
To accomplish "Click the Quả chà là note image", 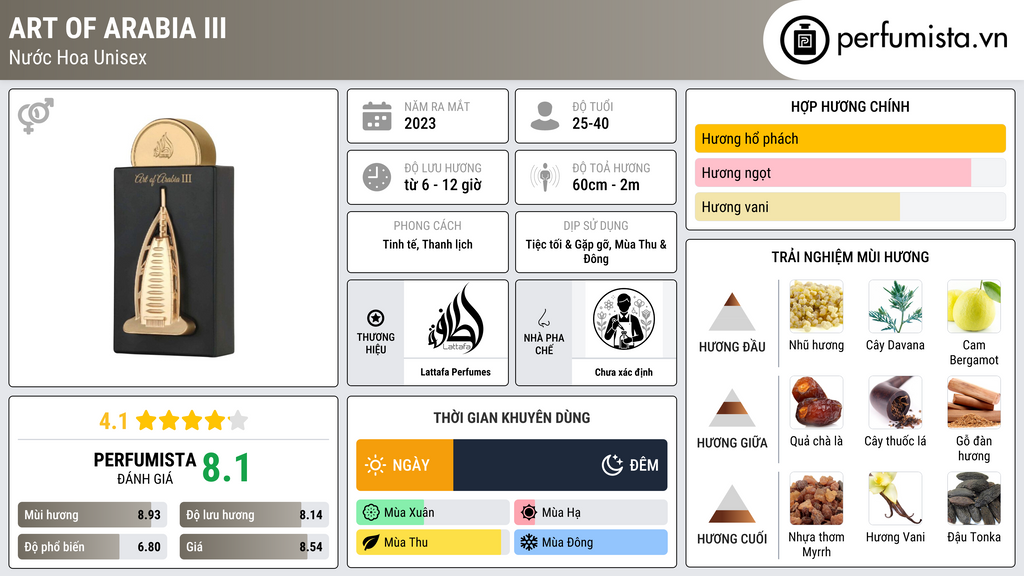I will click(816, 403).
